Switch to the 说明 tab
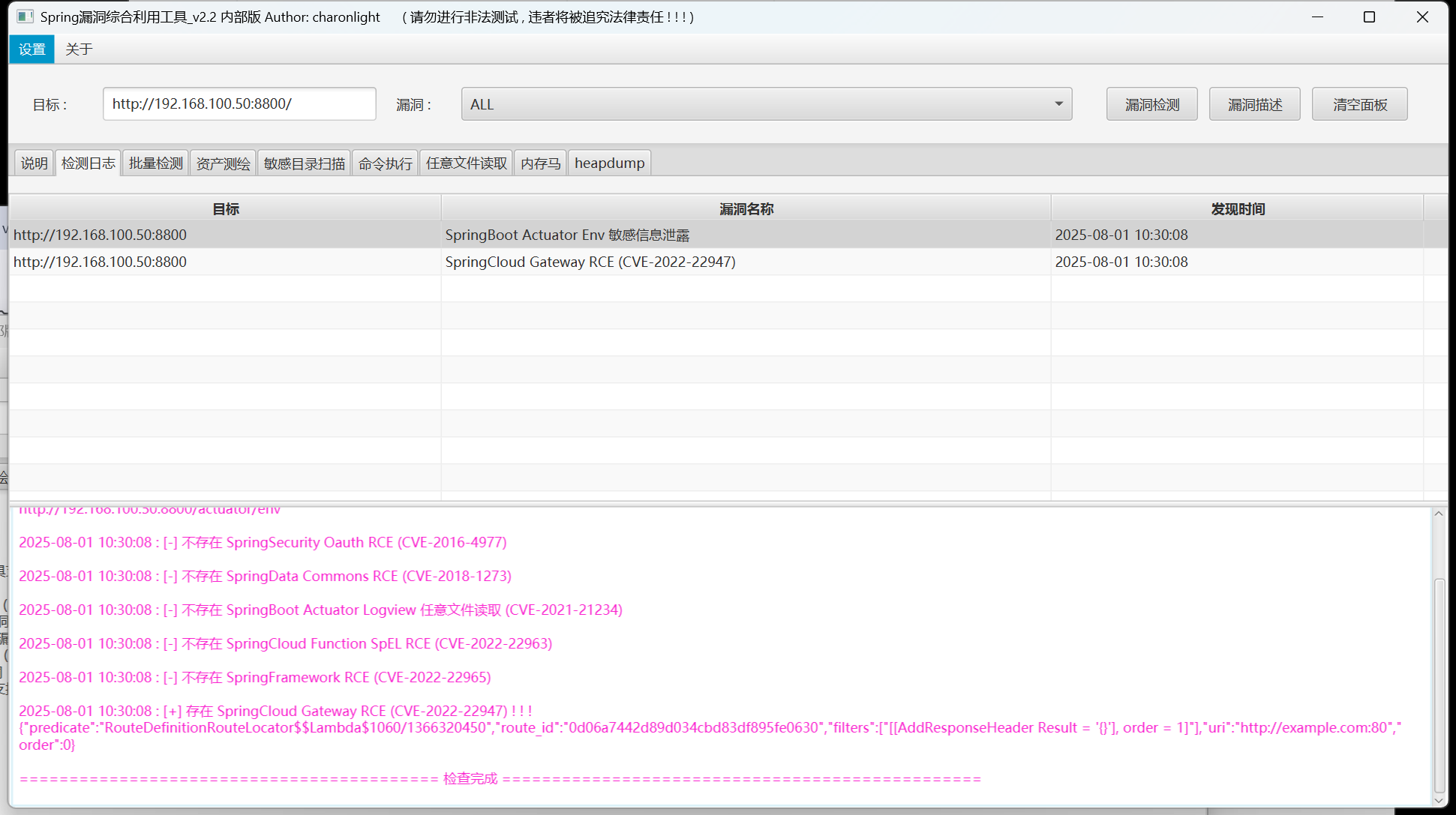The width and height of the screenshot is (1456, 815). click(x=34, y=163)
